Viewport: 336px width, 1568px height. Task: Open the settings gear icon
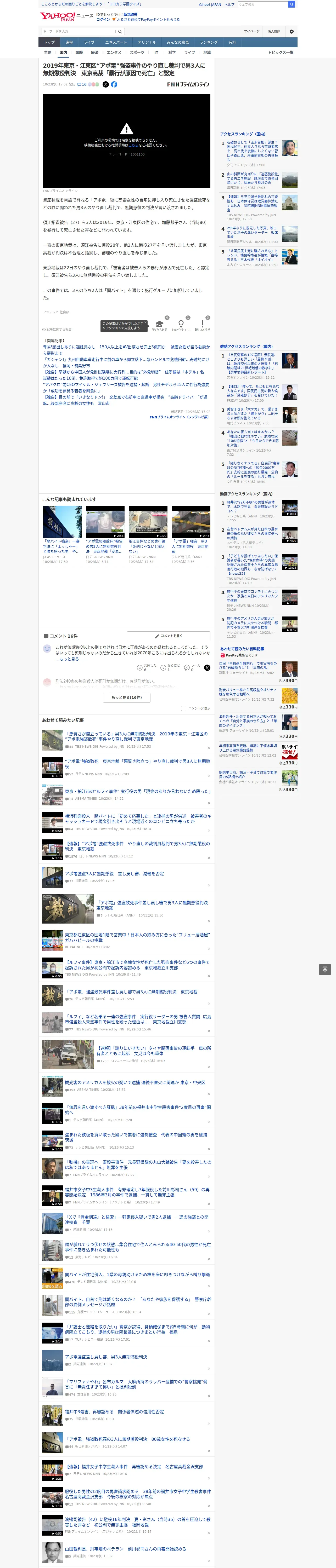point(292,32)
